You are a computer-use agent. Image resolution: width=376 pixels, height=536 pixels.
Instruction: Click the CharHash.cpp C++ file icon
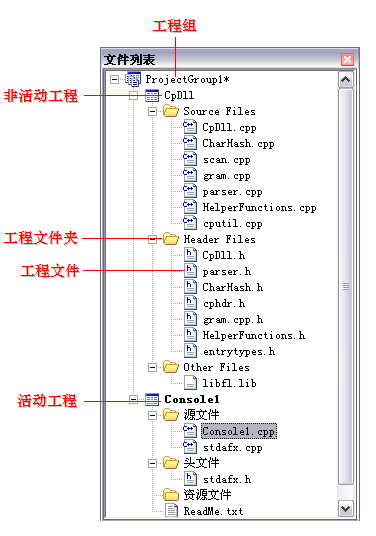190,143
